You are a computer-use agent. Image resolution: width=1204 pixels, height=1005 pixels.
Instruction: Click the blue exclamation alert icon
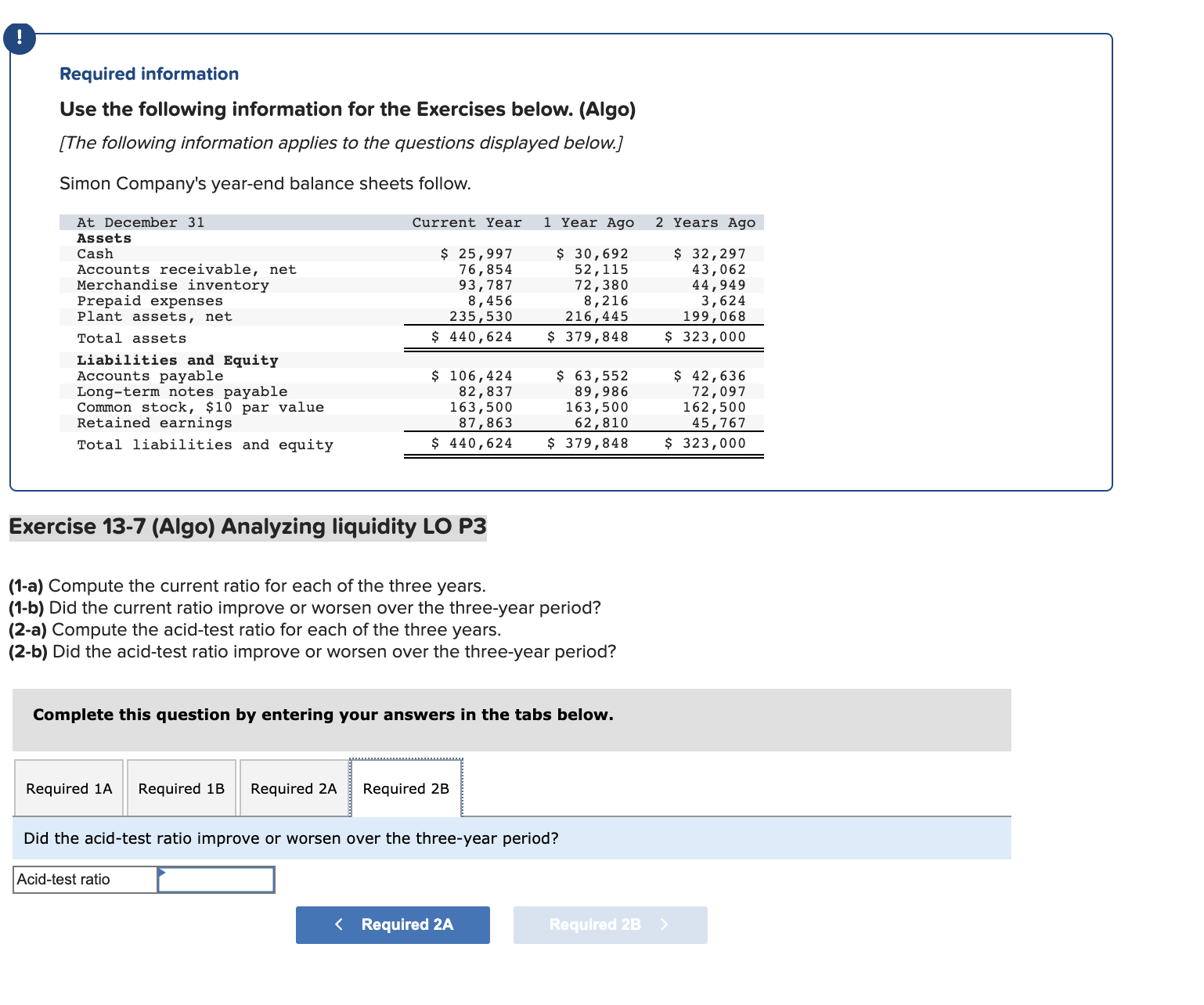click(19, 38)
